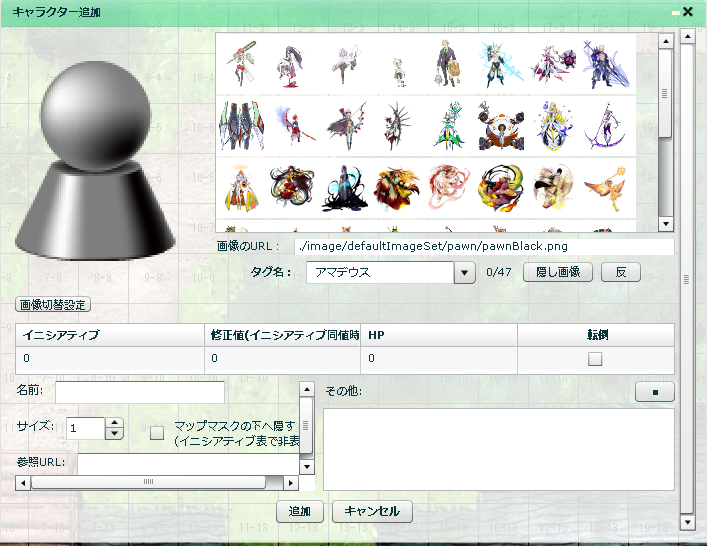The width and height of the screenshot is (707, 546).
Task: Click the イニシアティブ column header
Action: [110, 335]
